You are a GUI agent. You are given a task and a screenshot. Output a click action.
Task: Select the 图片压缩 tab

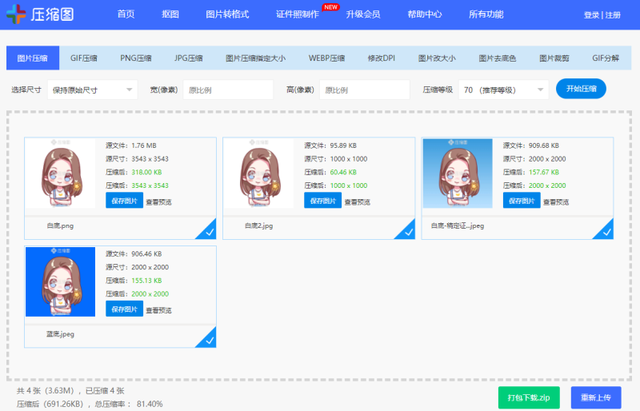33,58
